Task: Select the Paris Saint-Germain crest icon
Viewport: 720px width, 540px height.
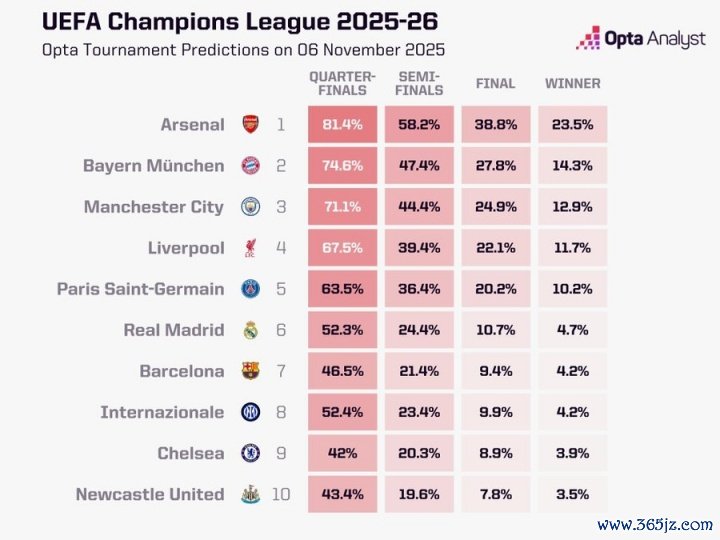Action: click(250, 289)
